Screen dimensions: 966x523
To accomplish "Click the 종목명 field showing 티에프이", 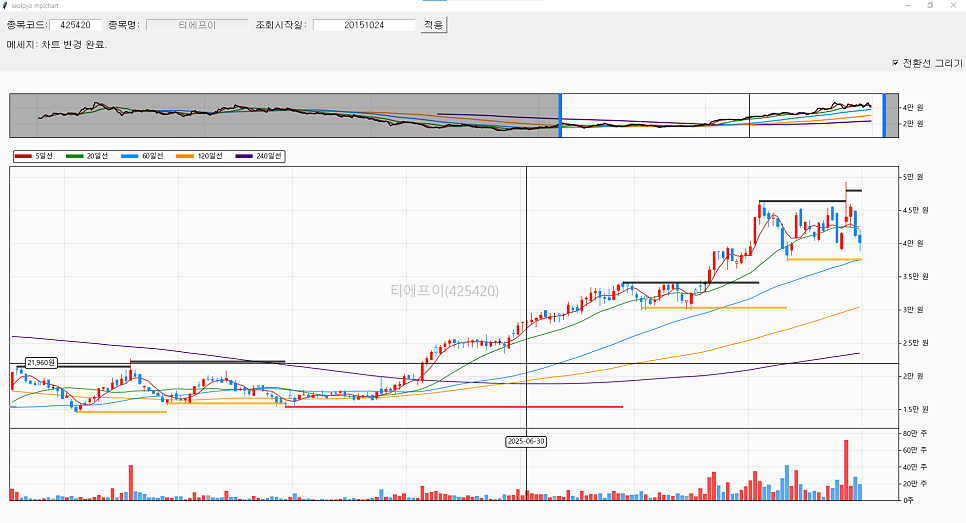I will (x=197, y=25).
